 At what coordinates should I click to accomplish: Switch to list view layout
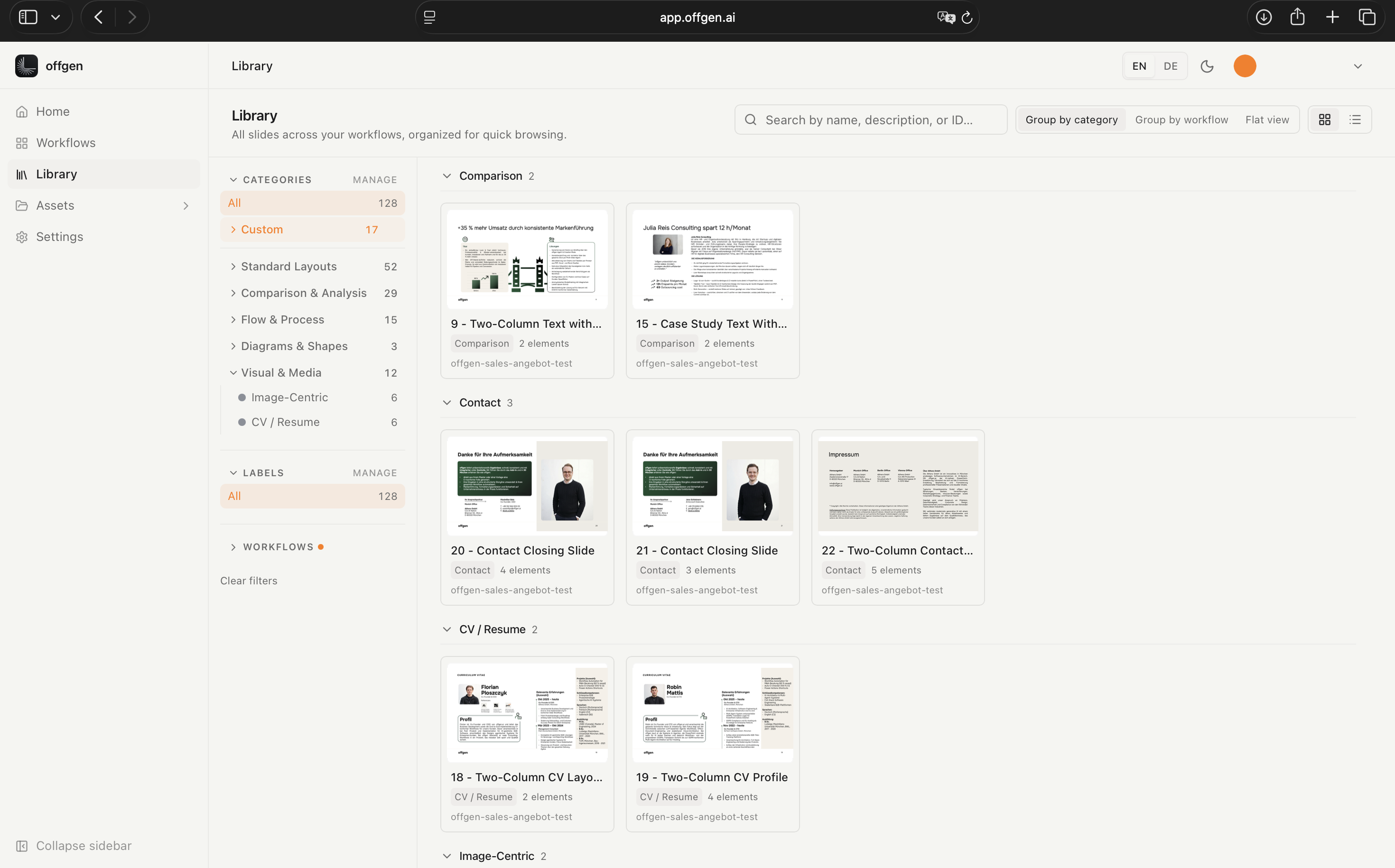pyautogui.click(x=1355, y=120)
